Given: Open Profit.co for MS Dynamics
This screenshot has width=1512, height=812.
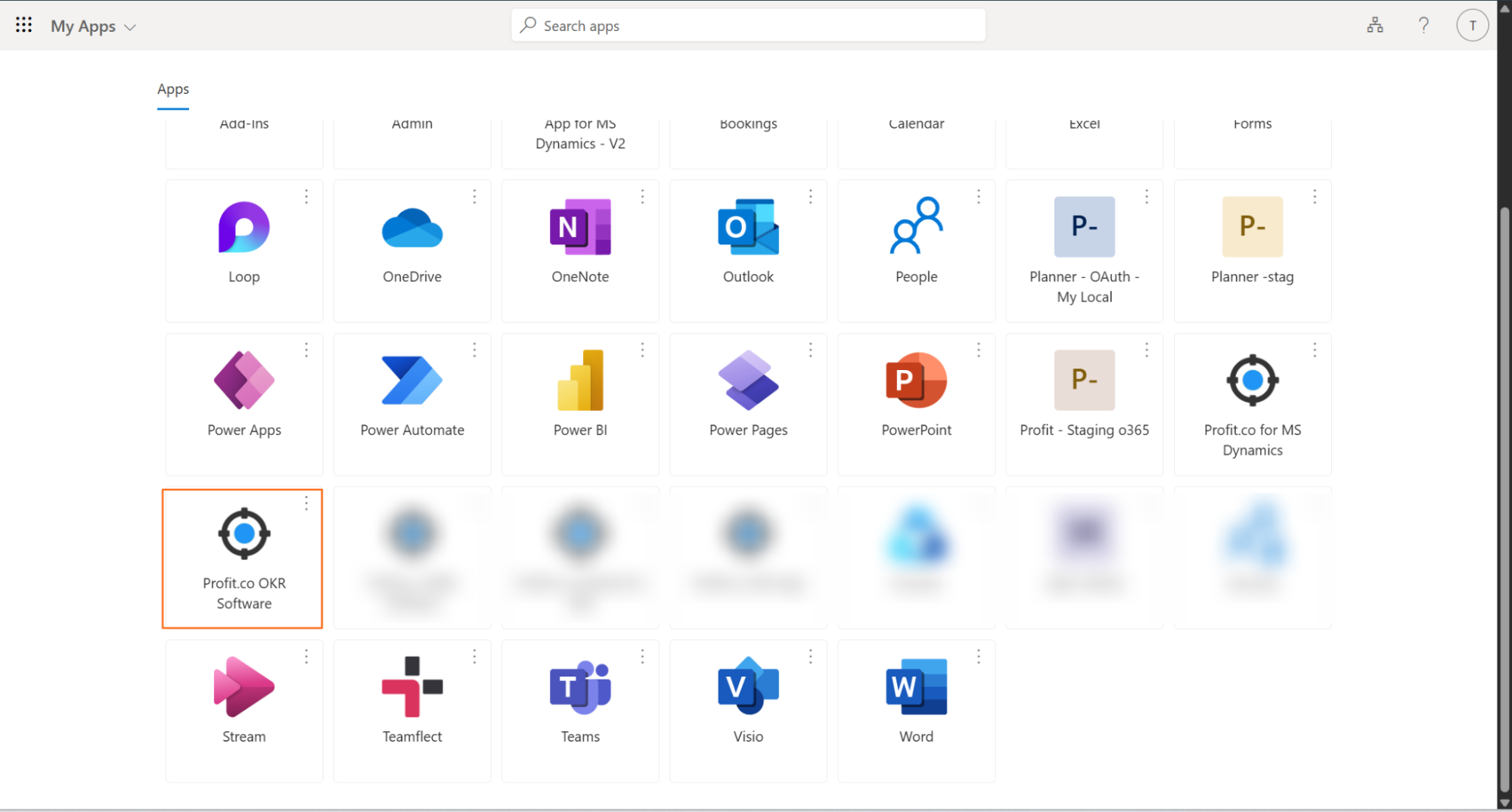Looking at the screenshot, I should click(1253, 404).
